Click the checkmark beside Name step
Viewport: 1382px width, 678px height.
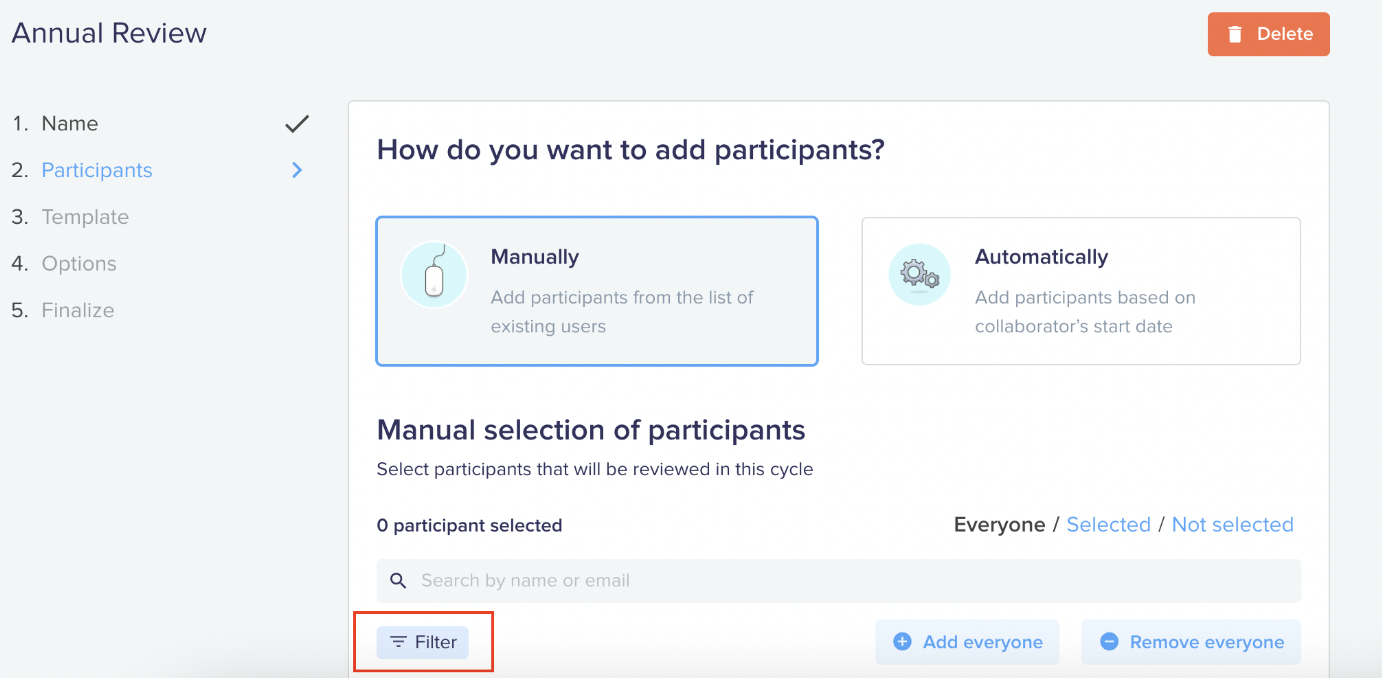click(x=297, y=124)
